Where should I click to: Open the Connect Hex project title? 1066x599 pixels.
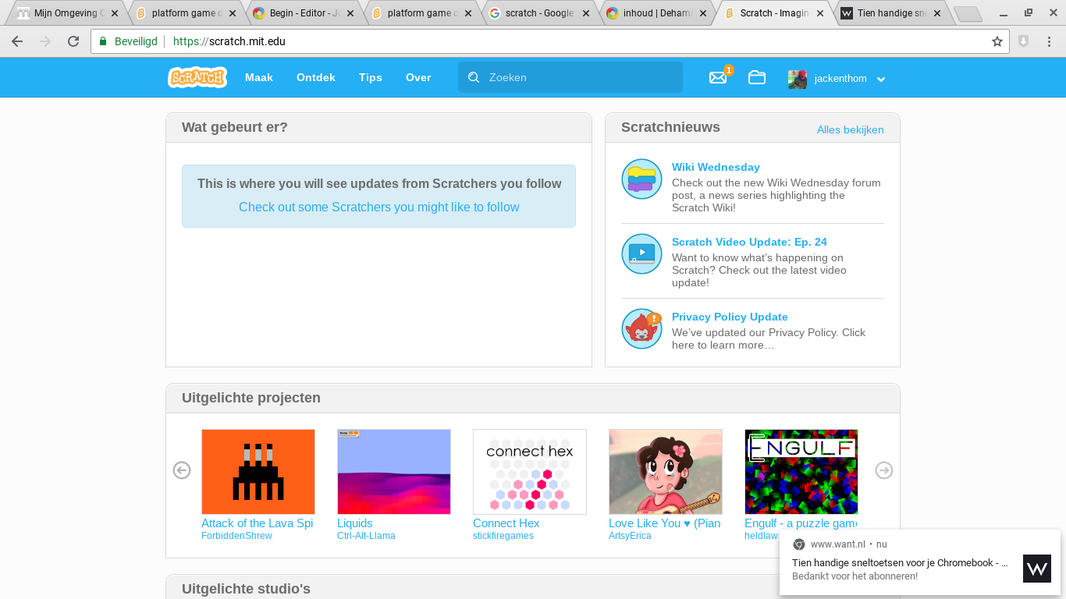[x=506, y=524]
